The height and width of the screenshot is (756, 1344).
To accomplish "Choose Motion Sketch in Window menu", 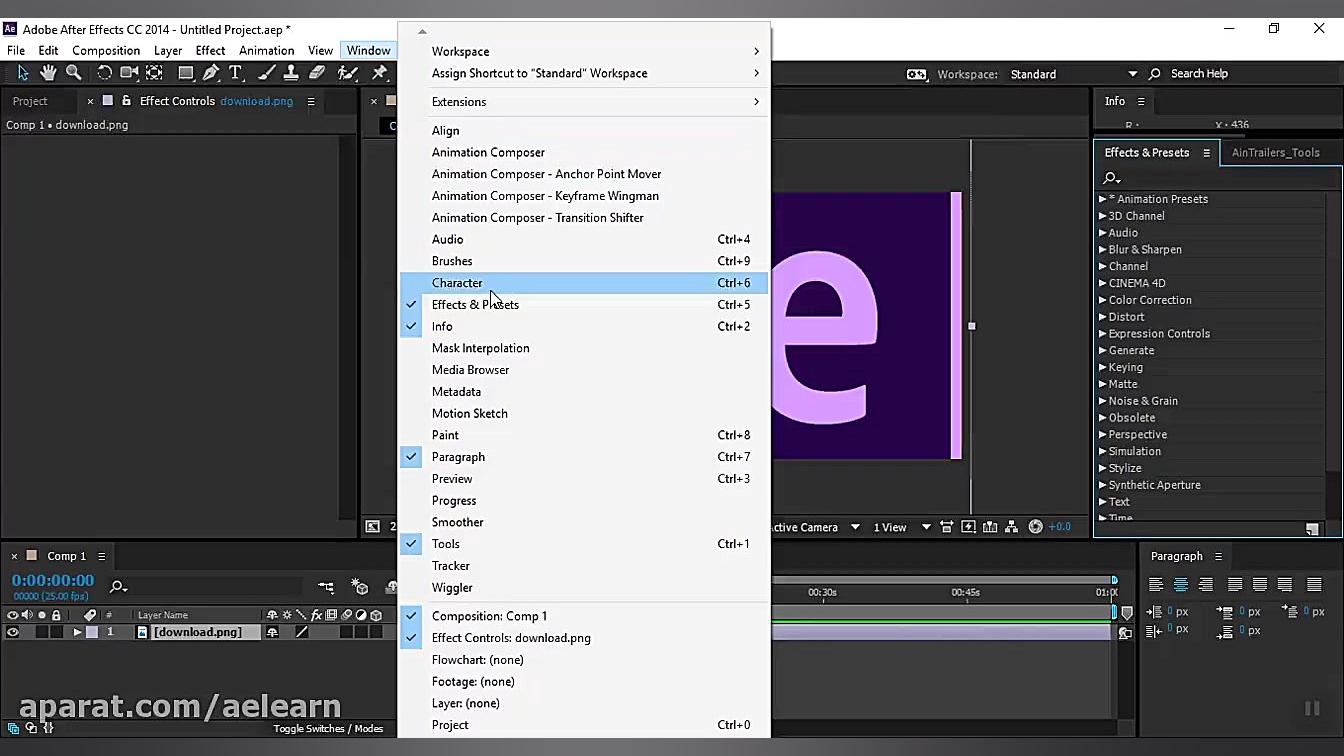I will (584, 413).
